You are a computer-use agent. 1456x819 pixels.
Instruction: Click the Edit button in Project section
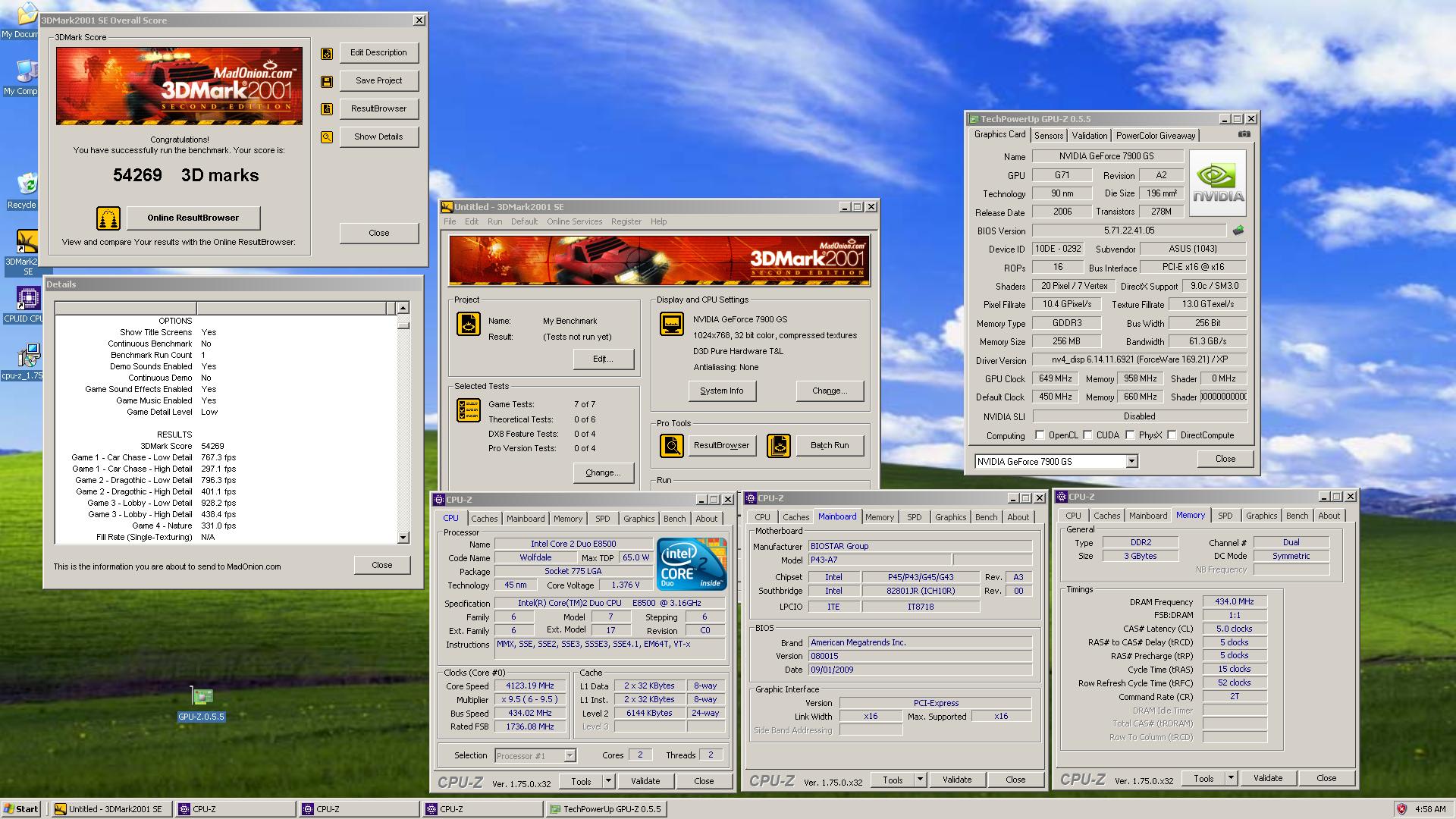[x=603, y=359]
